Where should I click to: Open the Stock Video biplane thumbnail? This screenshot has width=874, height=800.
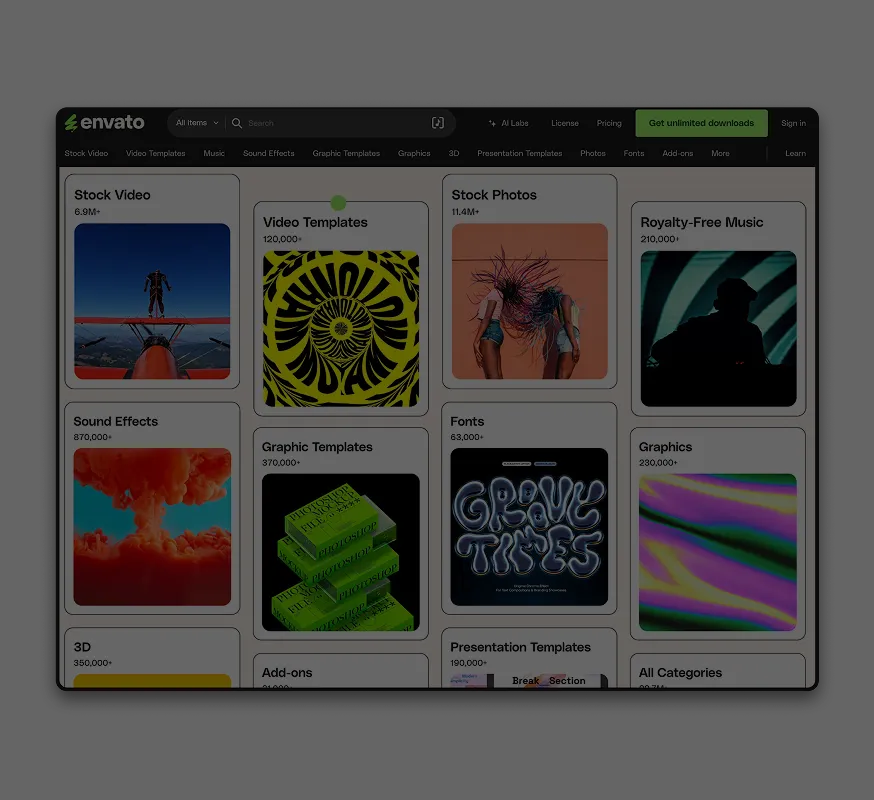point(152,301)
